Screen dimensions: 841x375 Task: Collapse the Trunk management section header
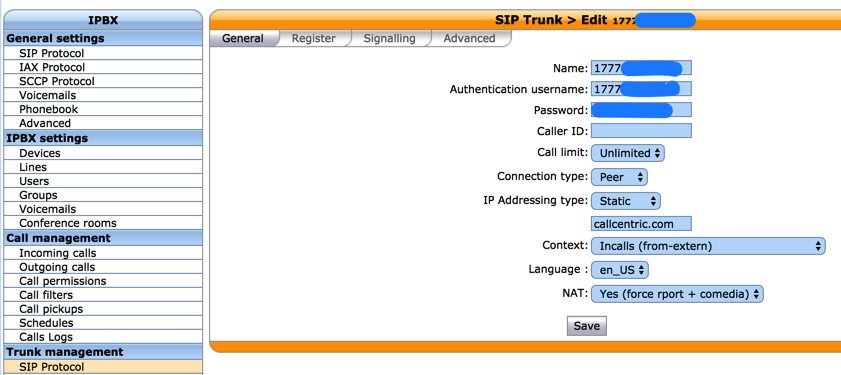pyautogui.click(x=103, y=352)
